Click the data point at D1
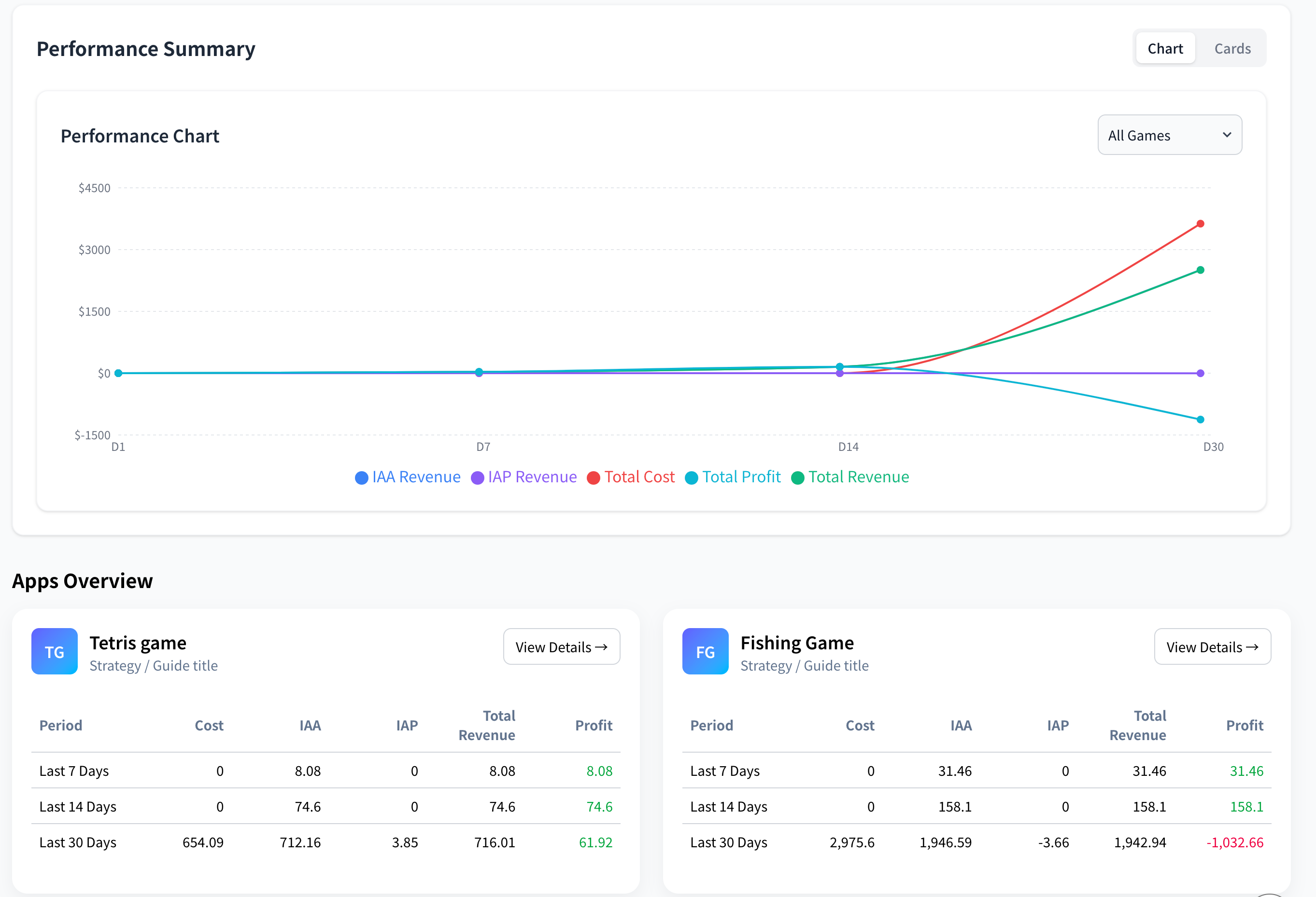This screenshot has height=897, width=1316. 118,374
